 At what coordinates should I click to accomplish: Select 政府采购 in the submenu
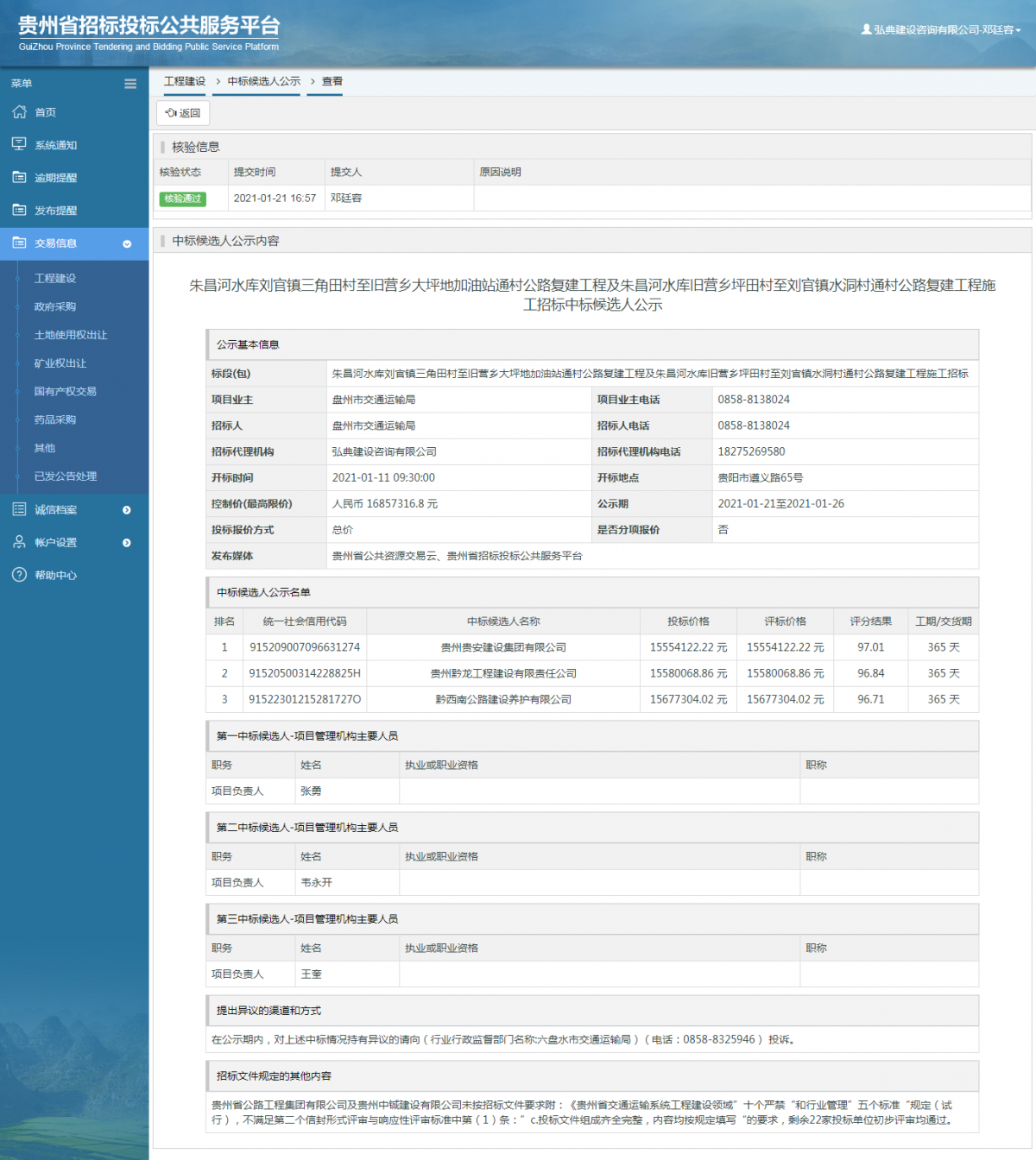(x=55, y=306)
